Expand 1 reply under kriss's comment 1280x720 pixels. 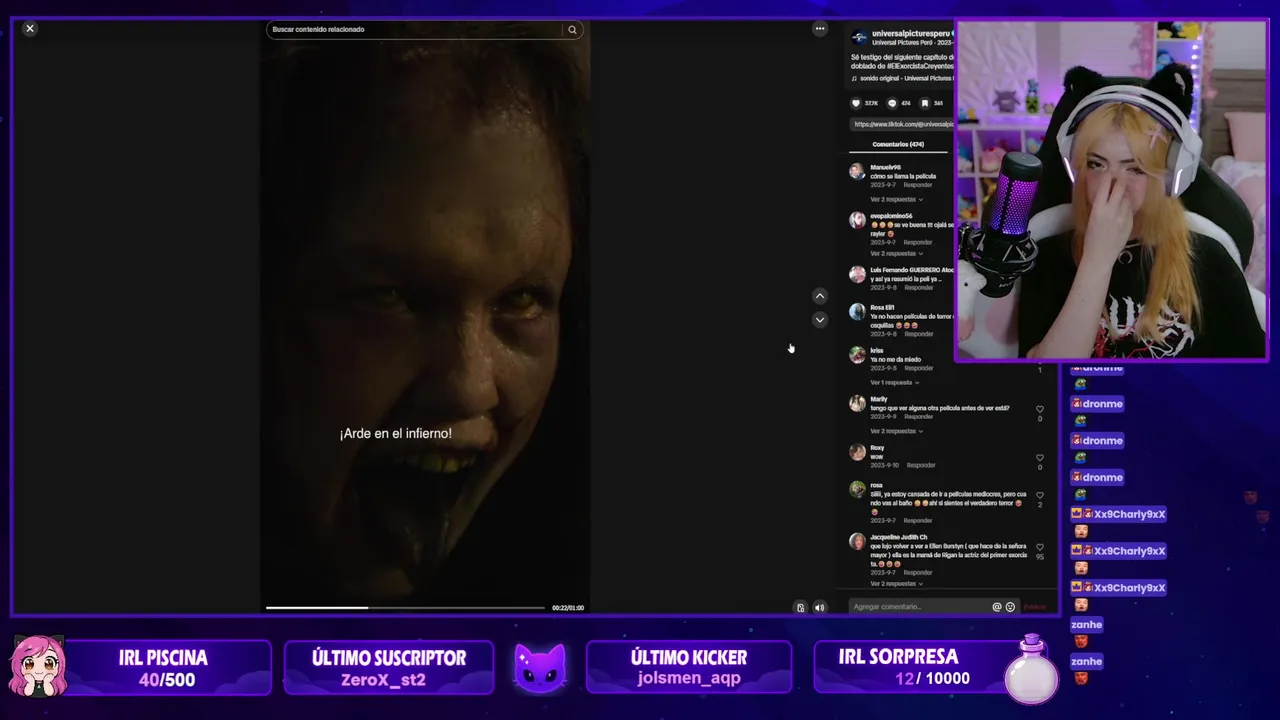[x=894, y=382]
